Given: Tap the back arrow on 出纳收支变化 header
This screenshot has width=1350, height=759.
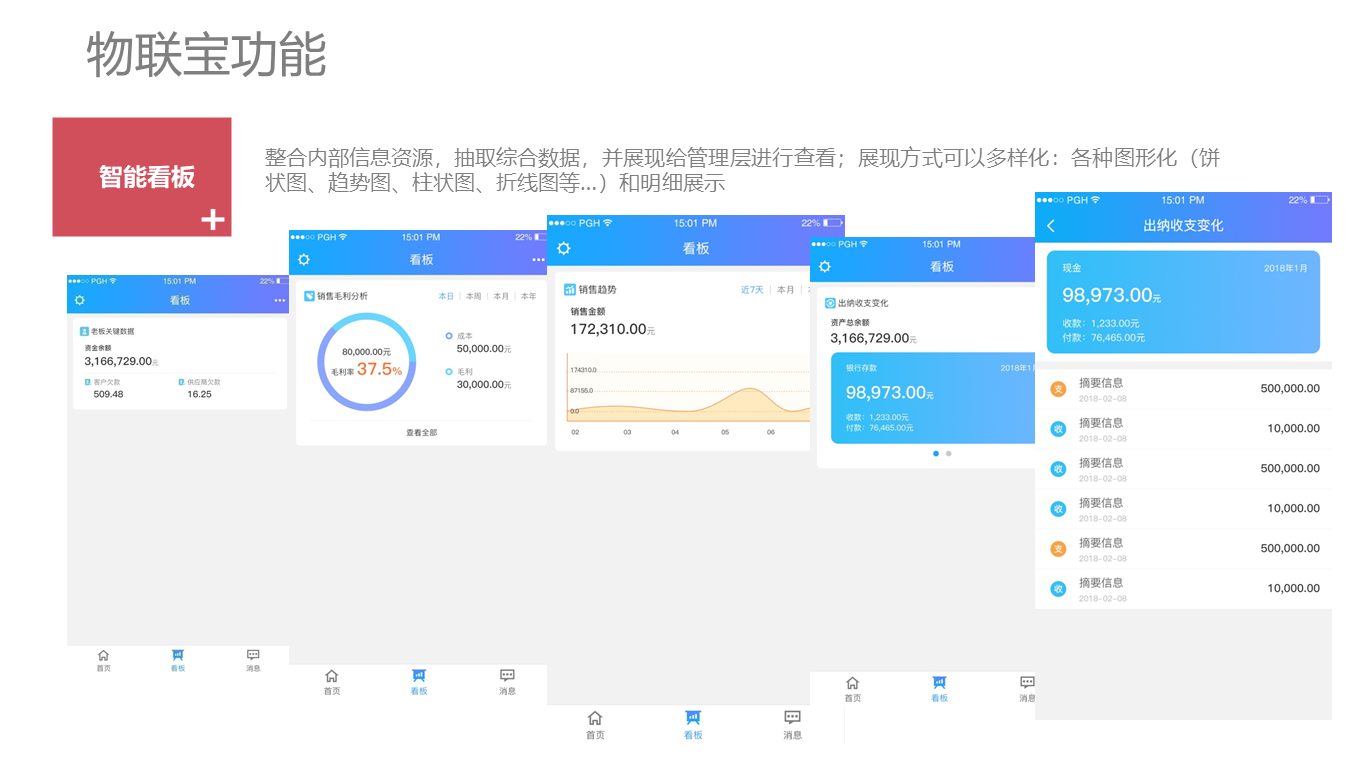Looking at the screenshot, I should [x=1049, y=225].
